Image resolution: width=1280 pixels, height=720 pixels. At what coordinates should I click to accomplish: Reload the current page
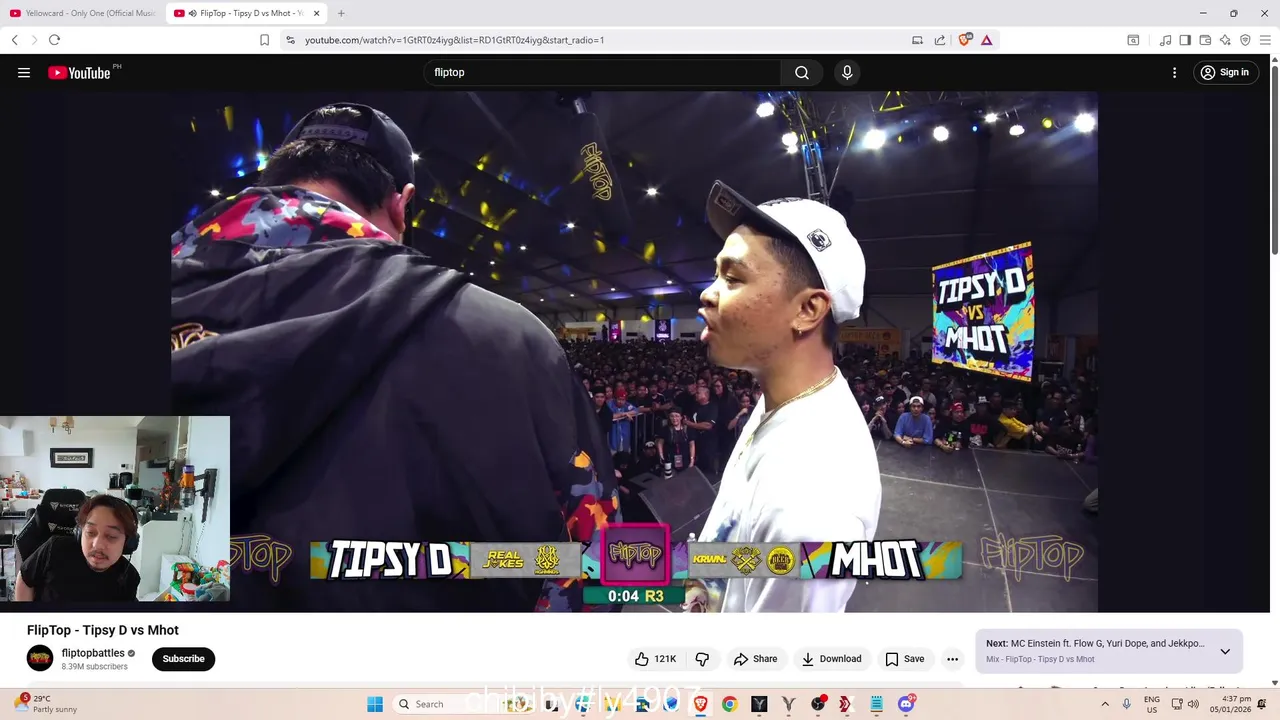[54, 40]
